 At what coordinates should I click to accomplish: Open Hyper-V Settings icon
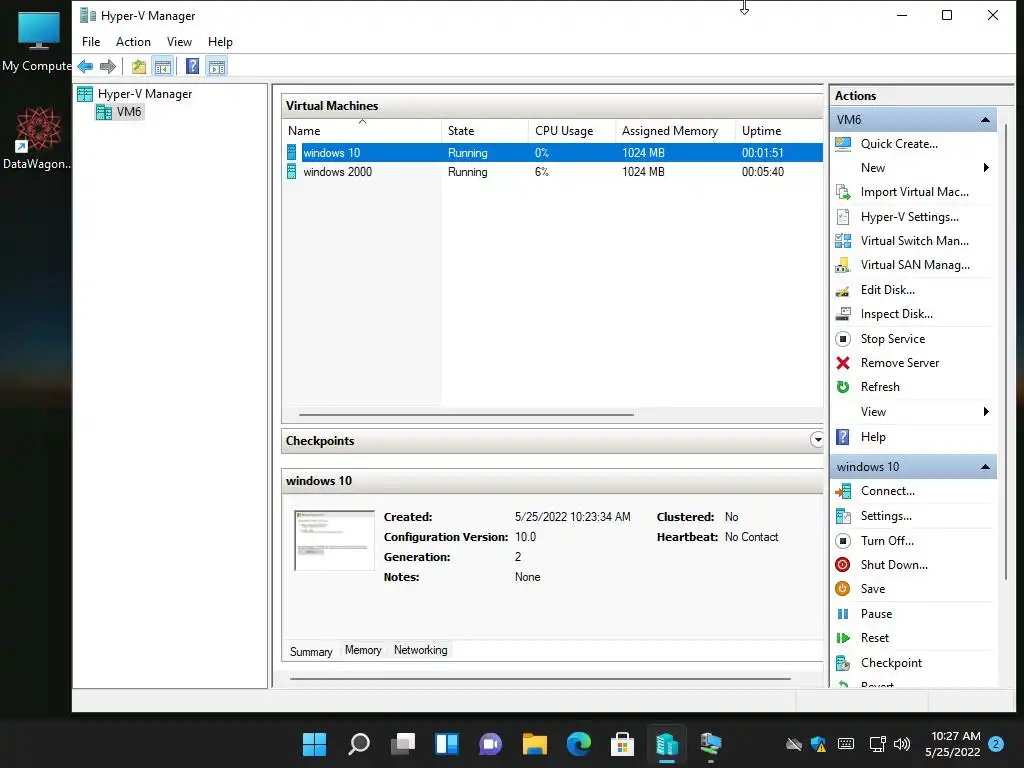(x=843, y=217)
